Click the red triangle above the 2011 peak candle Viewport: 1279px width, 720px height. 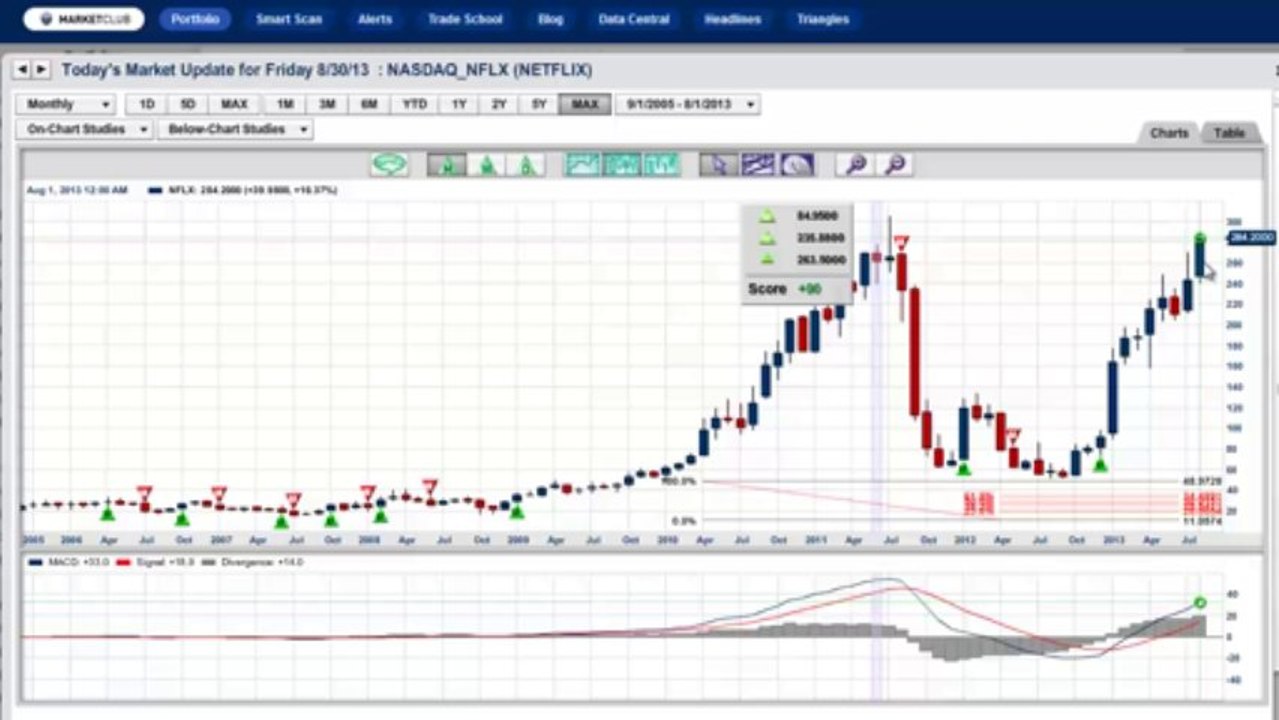point(901,242)
